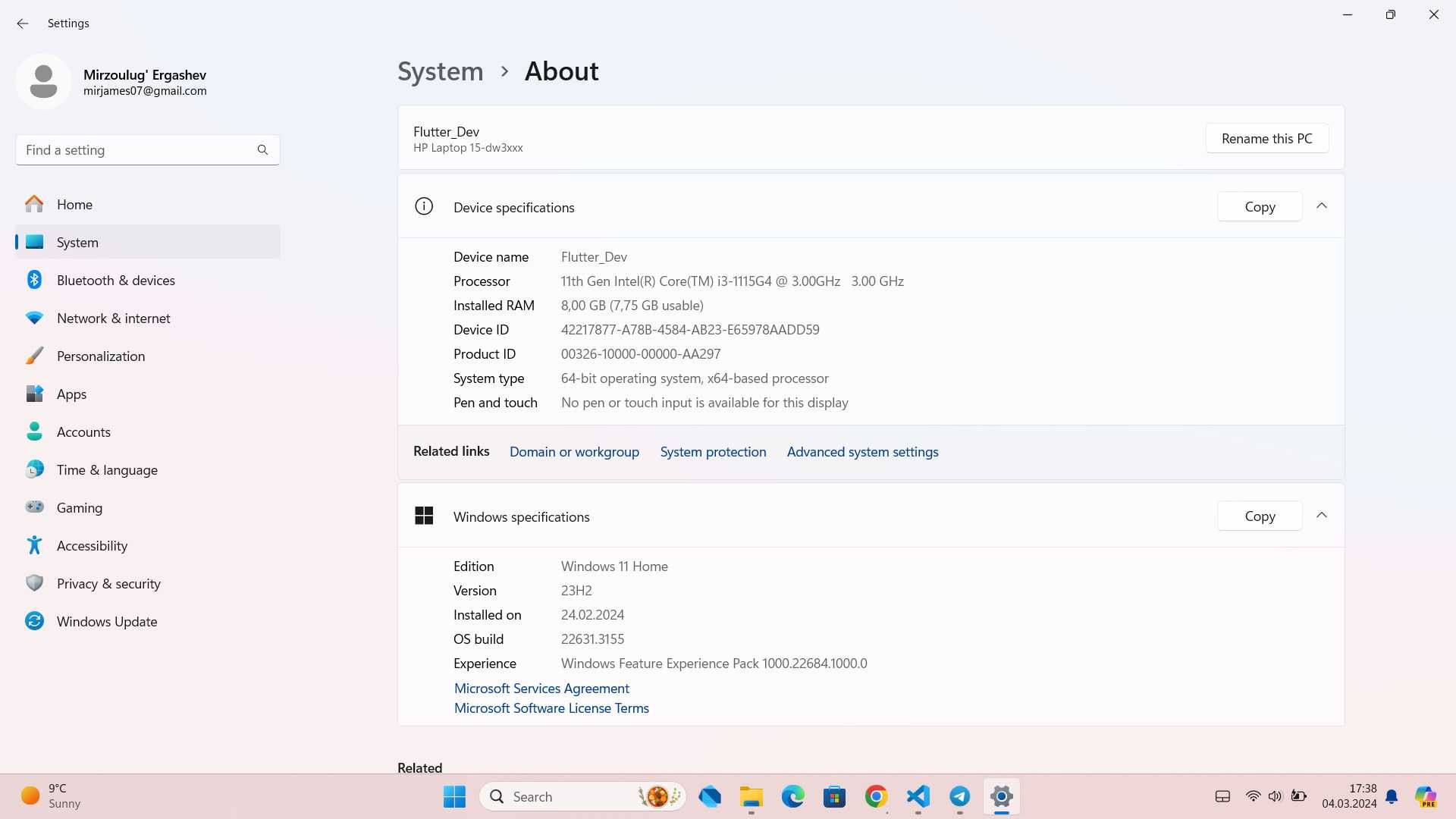Click the Gaming controller icon
1456x819 pixels.
(x=34, y=507)
